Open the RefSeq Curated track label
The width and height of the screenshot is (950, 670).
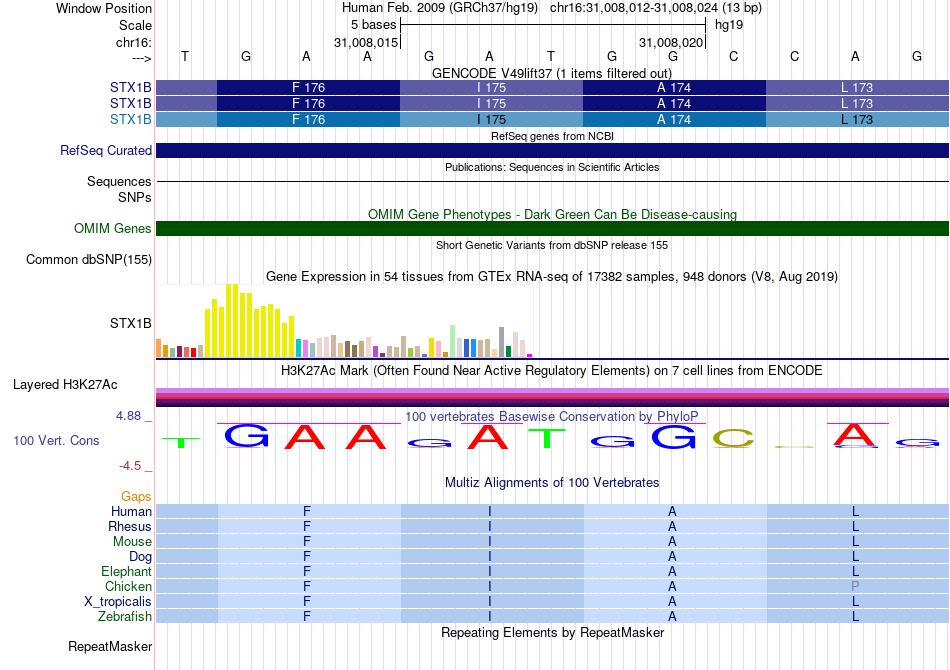[x=106, y=150]
